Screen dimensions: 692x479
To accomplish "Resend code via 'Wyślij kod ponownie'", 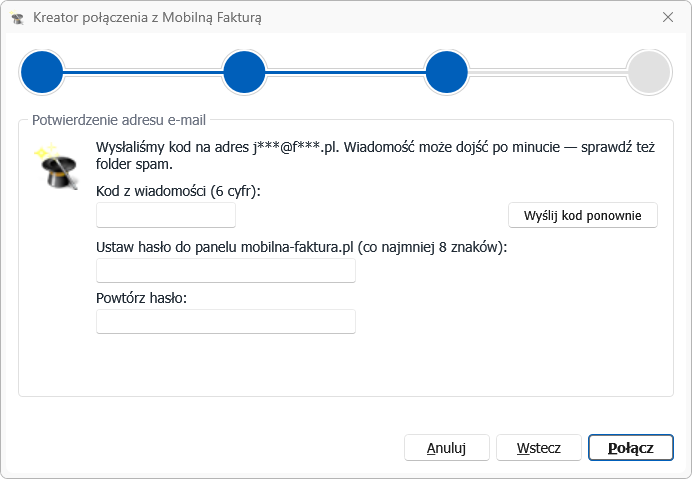I will click(583, 215).
